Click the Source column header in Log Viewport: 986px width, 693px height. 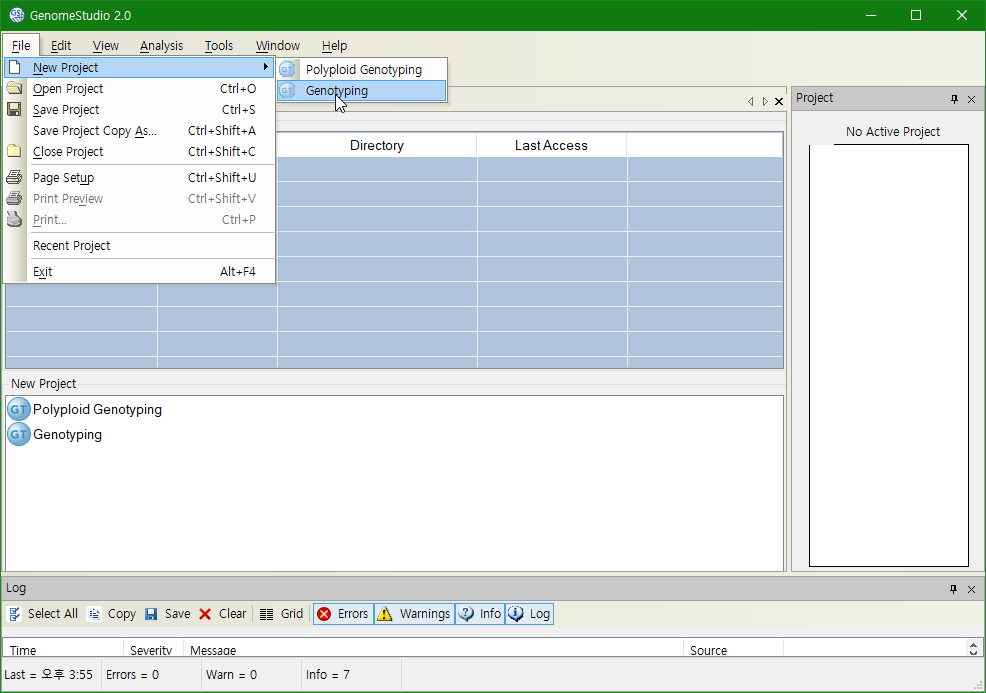click(733, 650)
